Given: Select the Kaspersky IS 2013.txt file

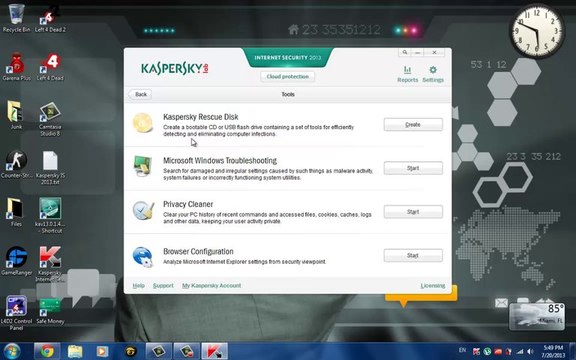Looking at the screenshot, I should tap(50, 167).
